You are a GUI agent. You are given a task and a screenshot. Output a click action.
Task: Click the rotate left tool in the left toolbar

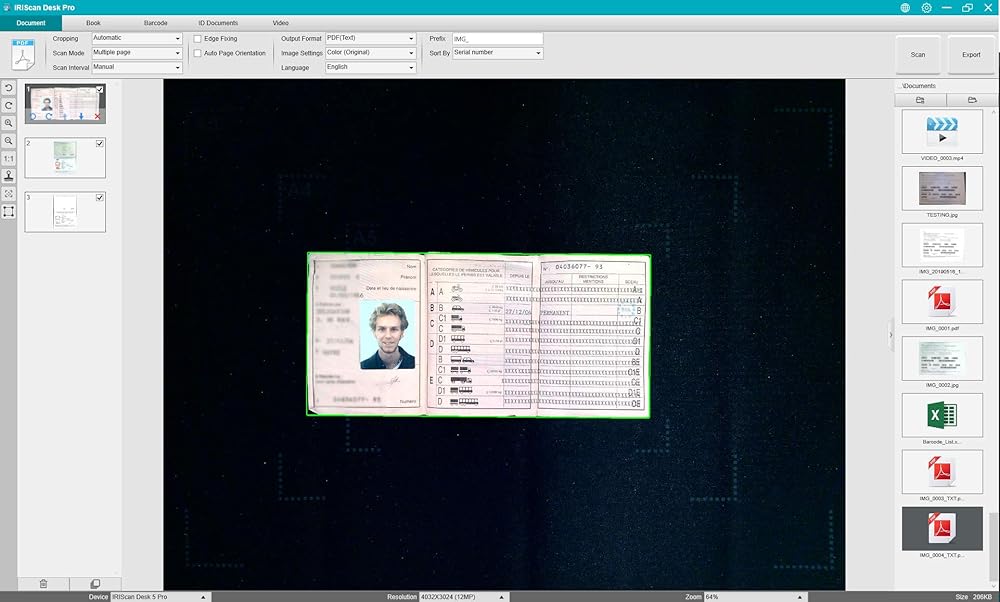[x=9, y=88]
